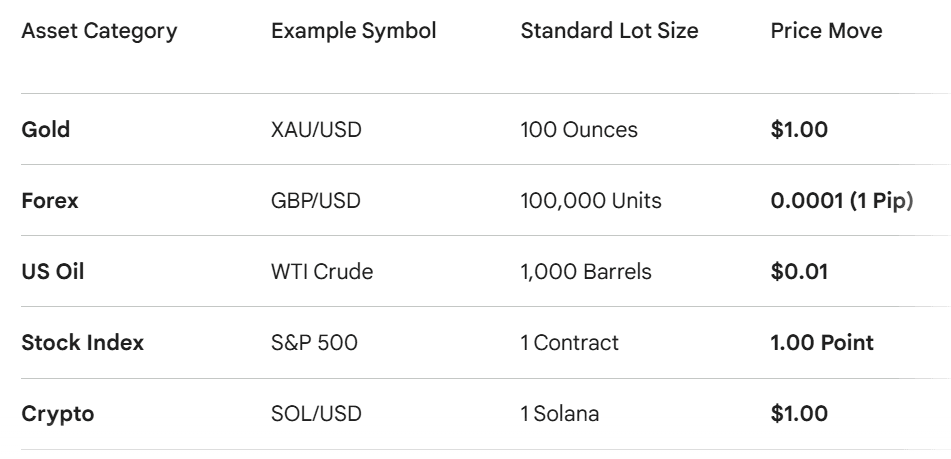Click the WTI Crude symbol cell
Screen dimensions: 951x459
pos(322,272)
